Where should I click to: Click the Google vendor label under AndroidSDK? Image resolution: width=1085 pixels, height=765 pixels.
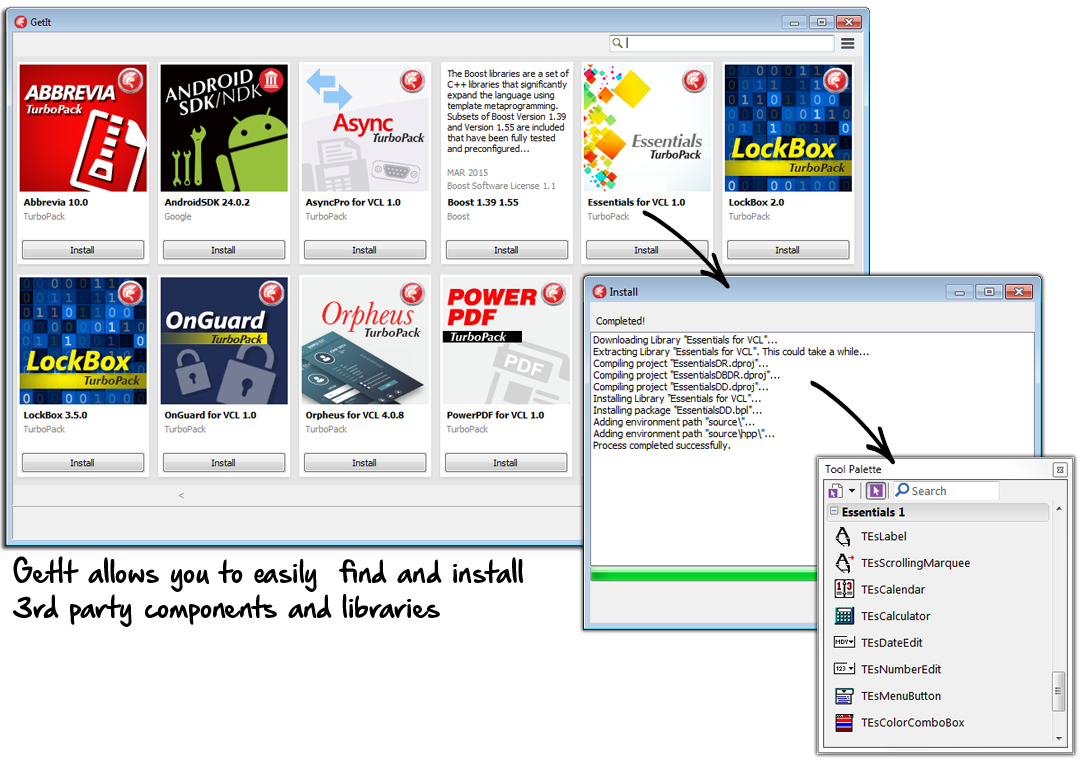pyautogui.click(x=178, y=216)
